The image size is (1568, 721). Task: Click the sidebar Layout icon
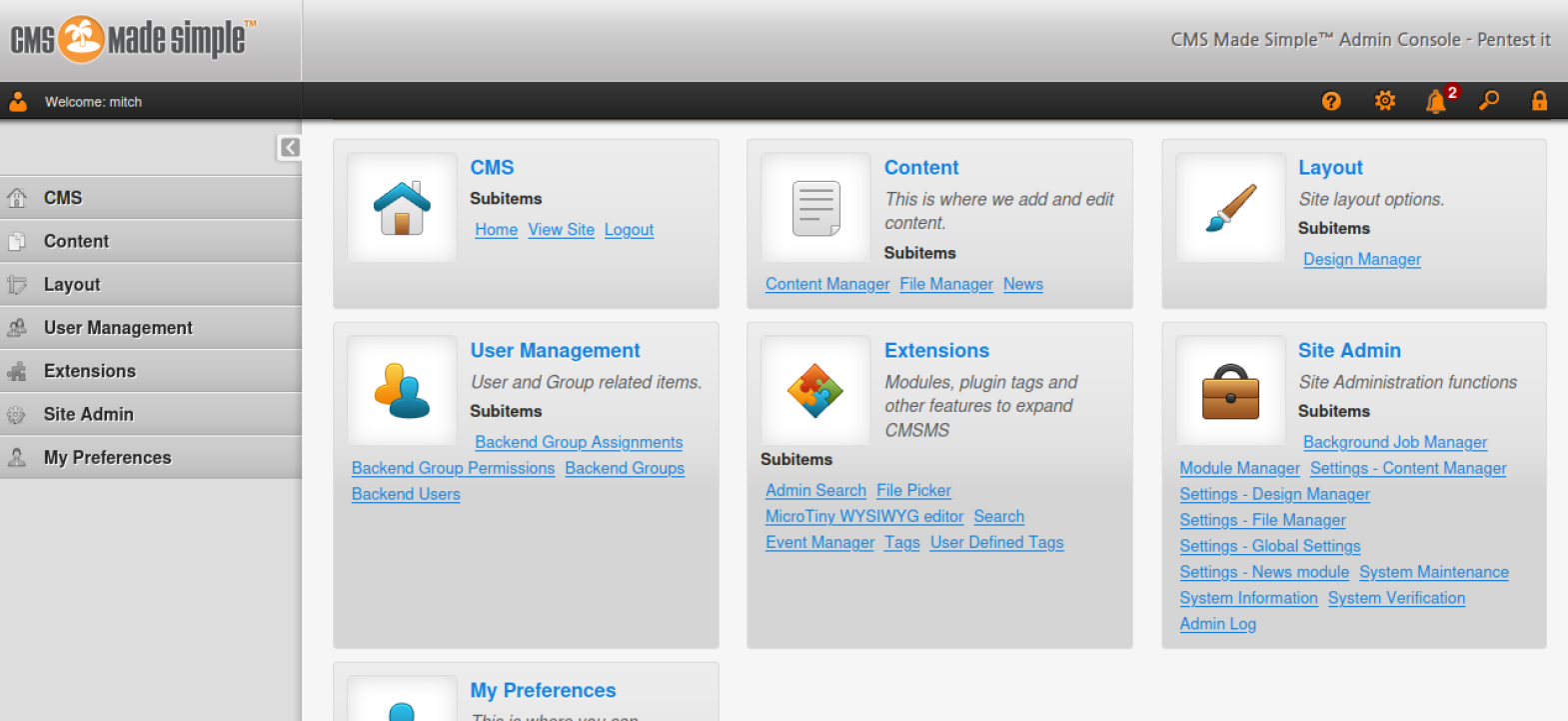coord(17,285)
